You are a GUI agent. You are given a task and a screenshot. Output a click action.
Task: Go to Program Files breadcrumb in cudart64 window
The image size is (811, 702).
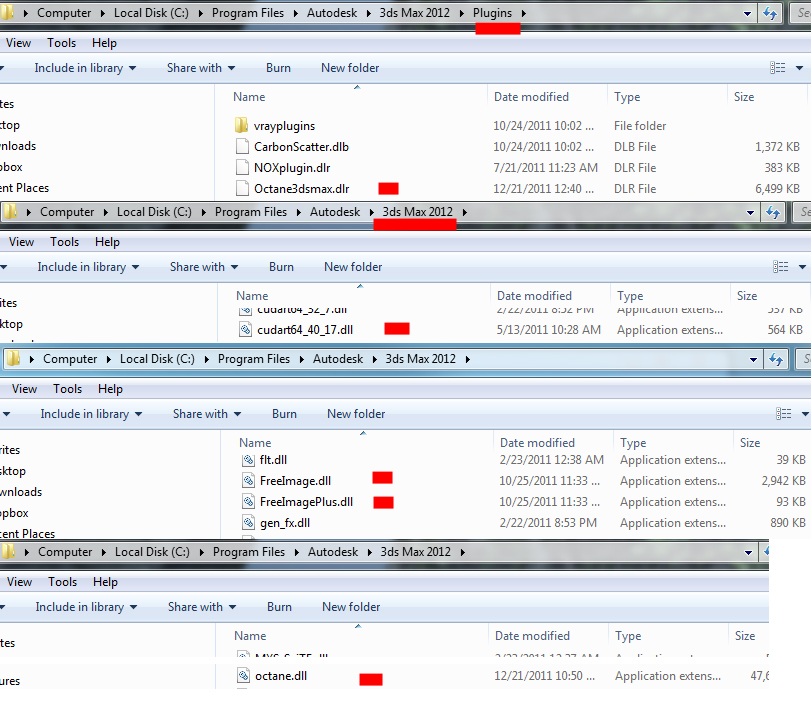point(251,212)
